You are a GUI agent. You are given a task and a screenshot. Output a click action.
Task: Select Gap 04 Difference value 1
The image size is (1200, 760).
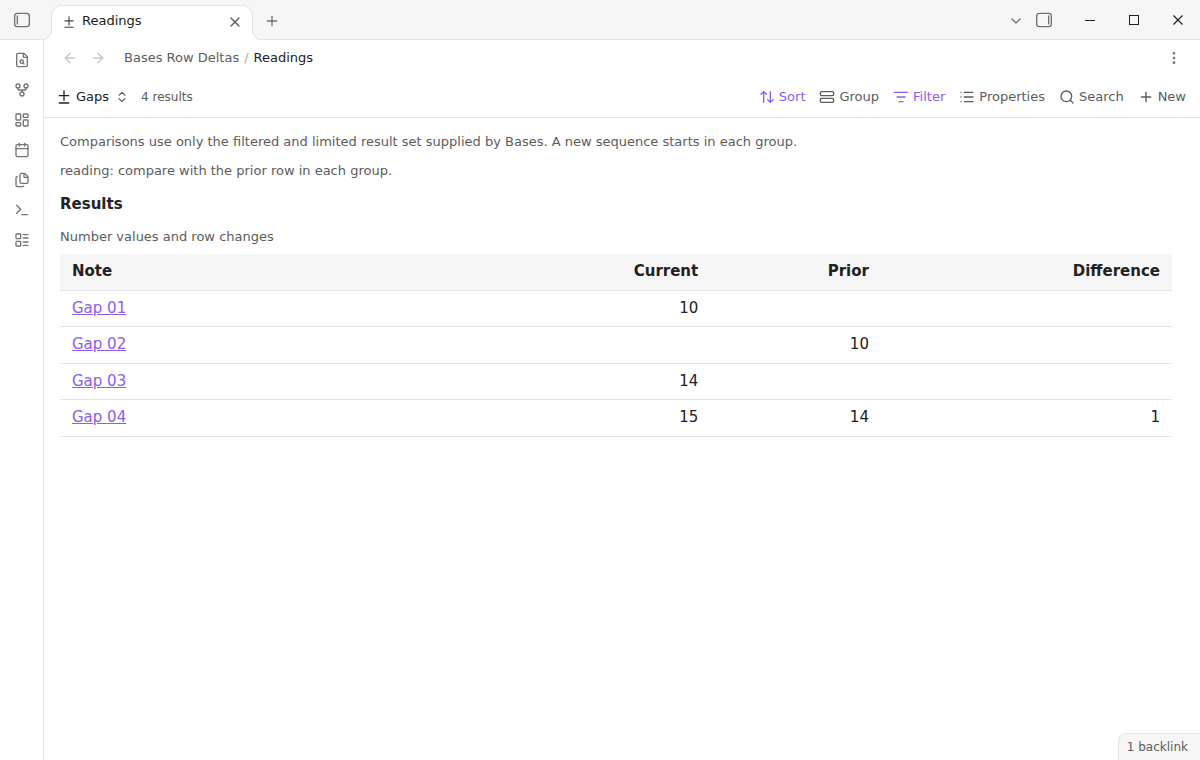click(x=1155, y=417)
